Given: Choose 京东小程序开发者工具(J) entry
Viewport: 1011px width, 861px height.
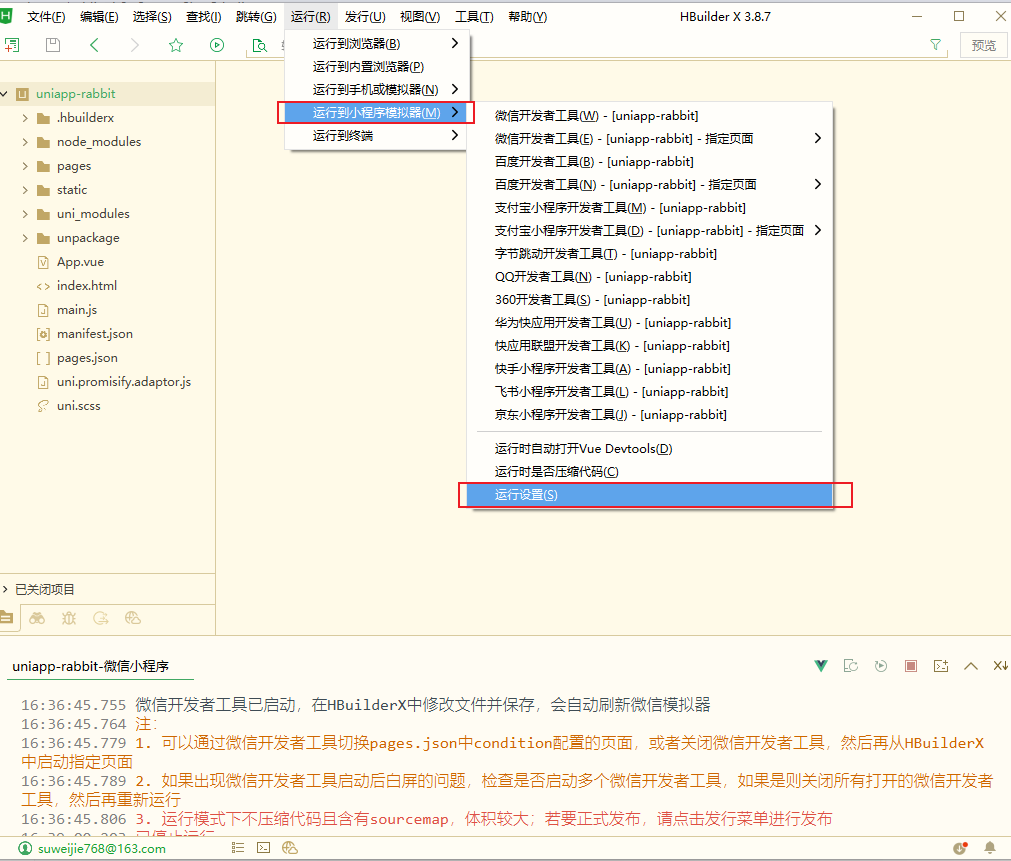Looking at the screenshot, I should (651, 415).
